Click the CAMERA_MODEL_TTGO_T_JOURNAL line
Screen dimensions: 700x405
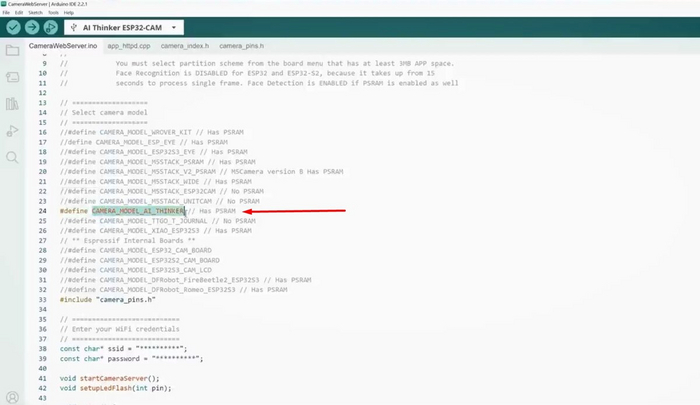tap(158, 221)
